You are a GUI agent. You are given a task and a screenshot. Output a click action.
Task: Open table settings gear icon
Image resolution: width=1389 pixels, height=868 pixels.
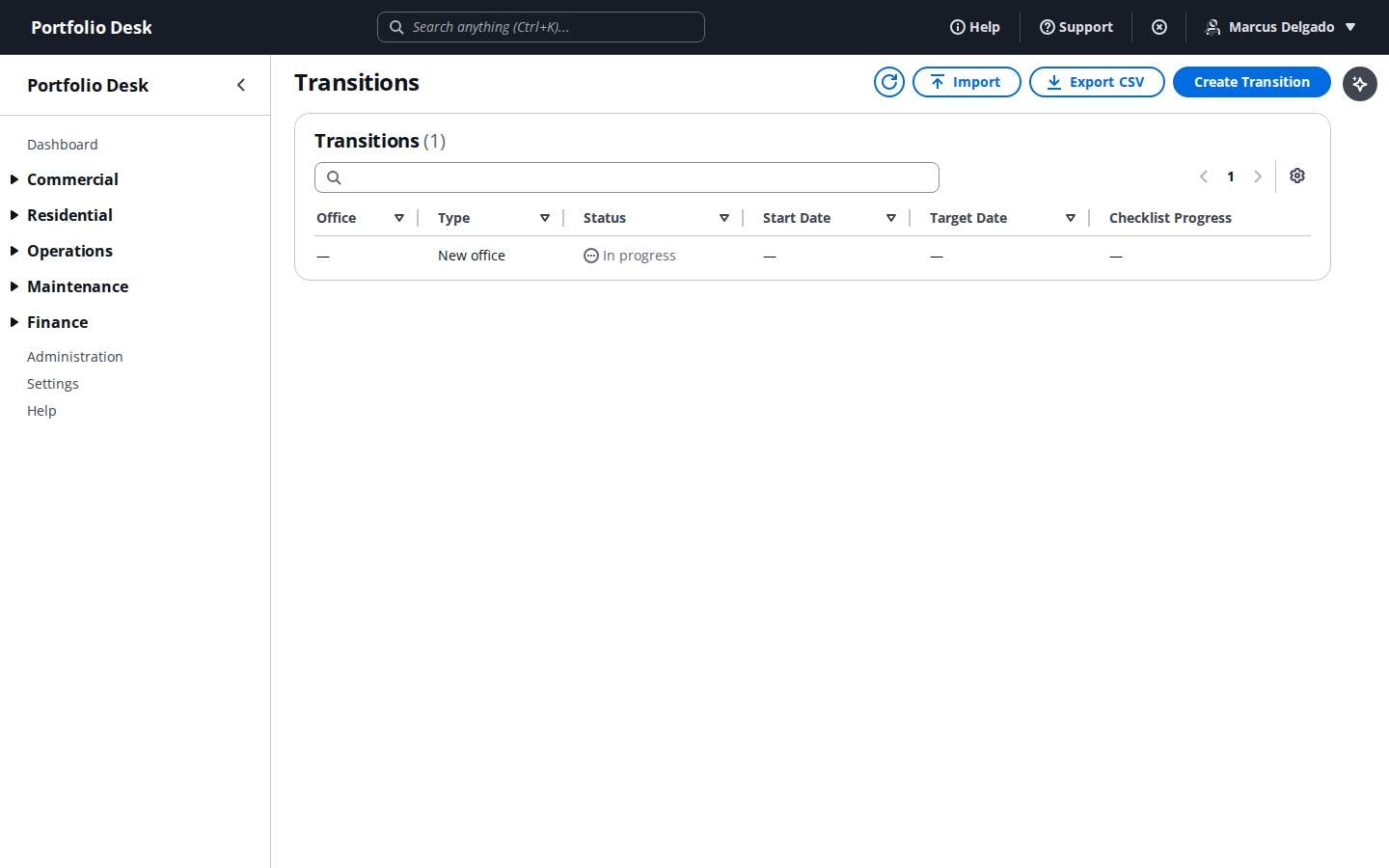pos(1297,176)
